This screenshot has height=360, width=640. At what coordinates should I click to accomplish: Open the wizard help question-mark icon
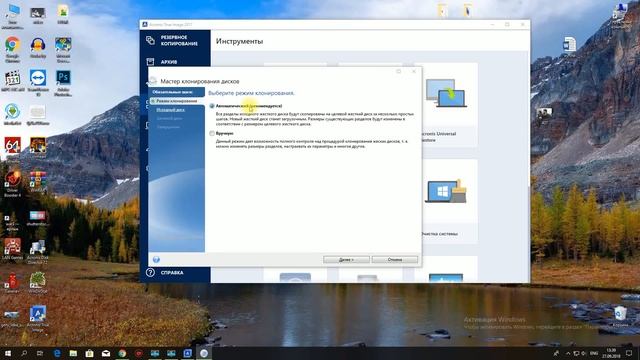156,260
